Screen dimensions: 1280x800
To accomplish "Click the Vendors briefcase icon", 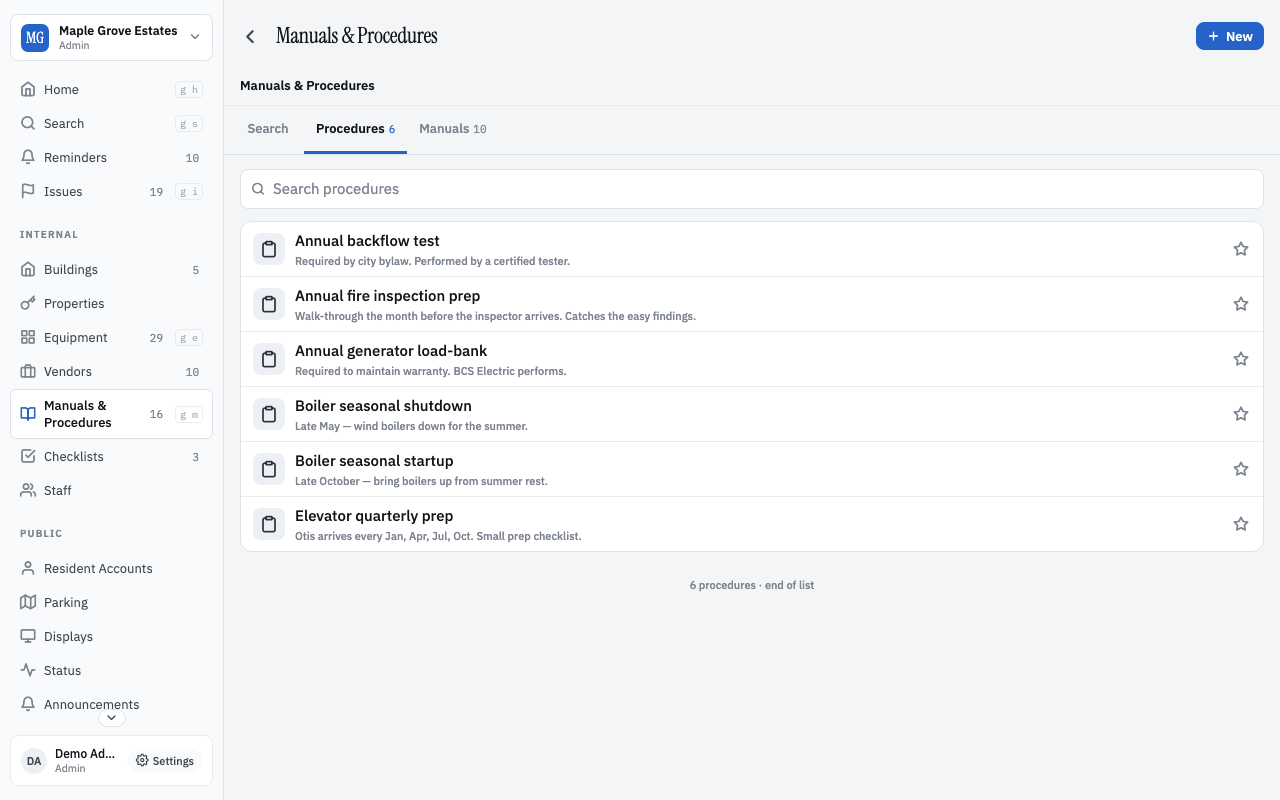I will click(28, 371).
